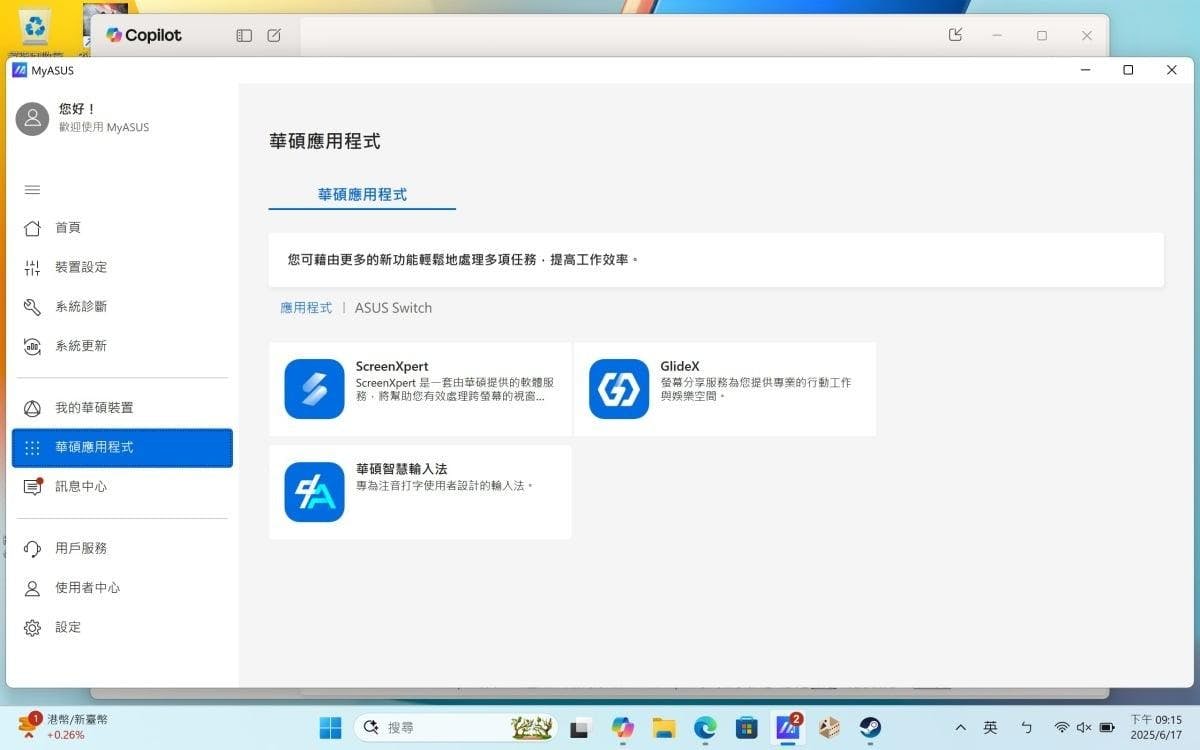1200x750 pixels.
Task: Click the 訊息中心 message icon with red dot
Action: coord(33,486)
